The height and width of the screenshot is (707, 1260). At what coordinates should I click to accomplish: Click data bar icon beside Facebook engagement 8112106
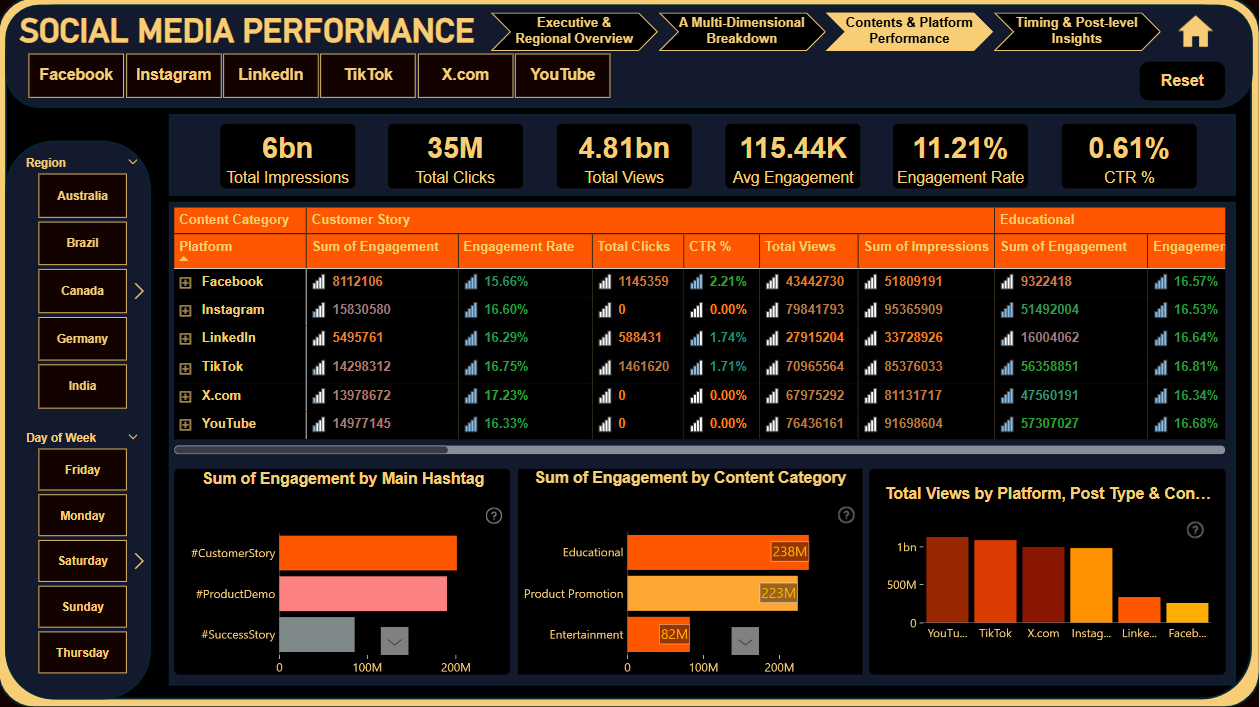click(319, 282)
